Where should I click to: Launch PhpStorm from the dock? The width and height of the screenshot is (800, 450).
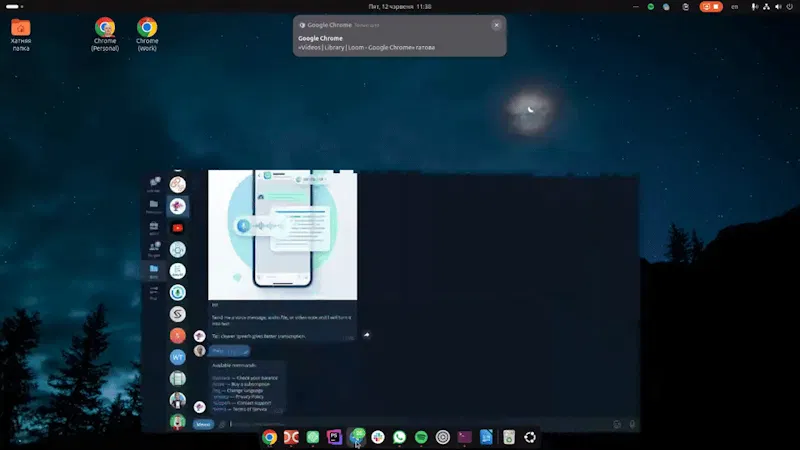point(334,437)
